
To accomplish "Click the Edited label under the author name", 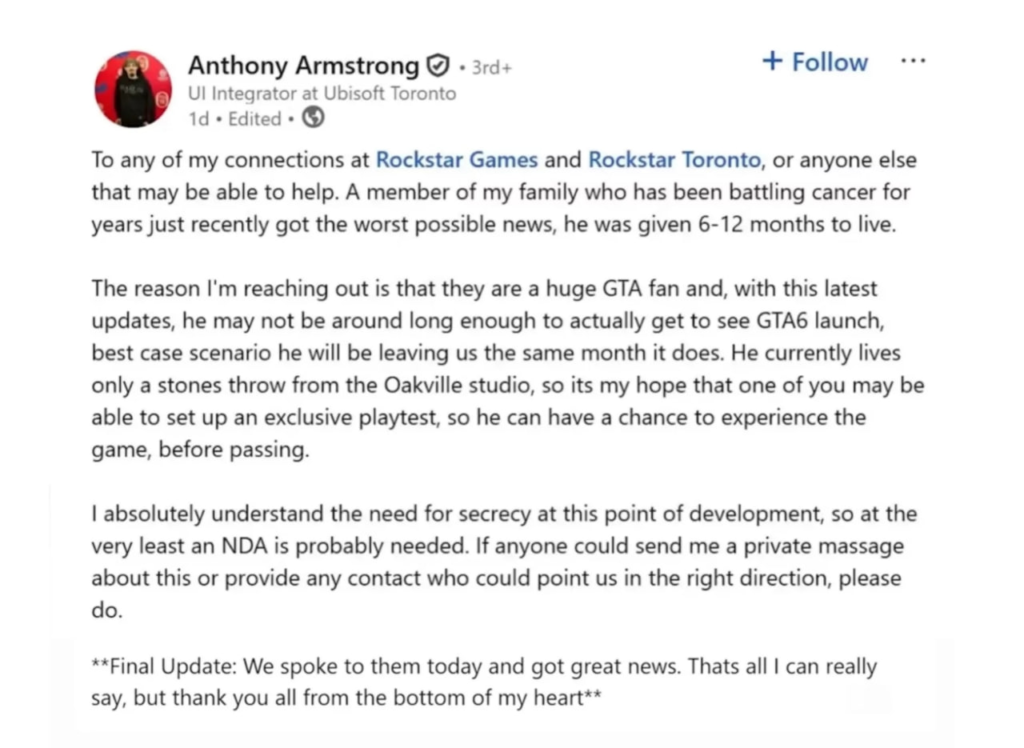I will point(254,118).
